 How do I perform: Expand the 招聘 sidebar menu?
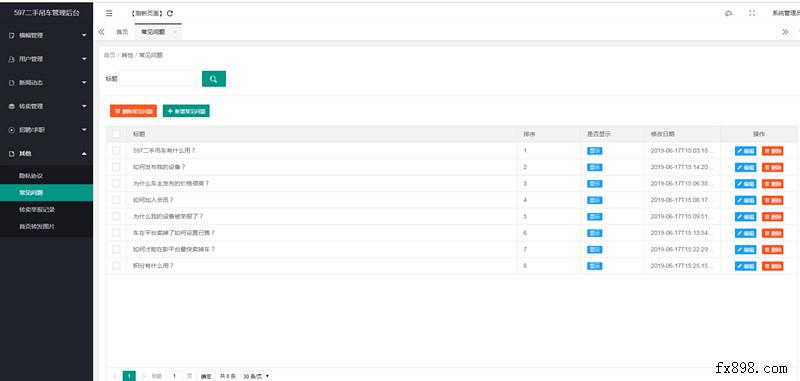pos(46,130)
